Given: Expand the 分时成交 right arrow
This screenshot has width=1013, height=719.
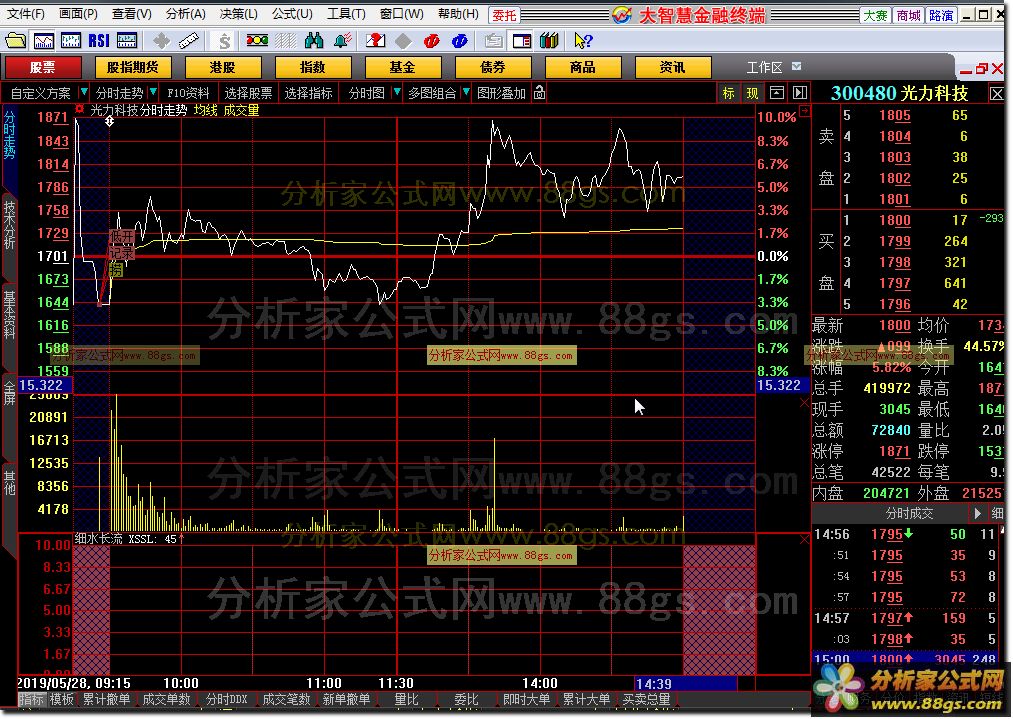Looking at the screenshot, I should (977, 513).
